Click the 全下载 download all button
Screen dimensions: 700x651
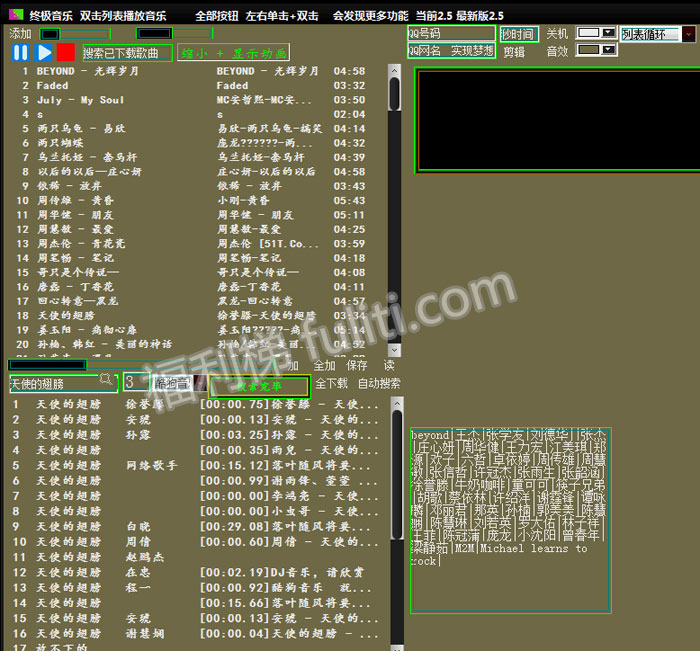click(x=331, y=383)
